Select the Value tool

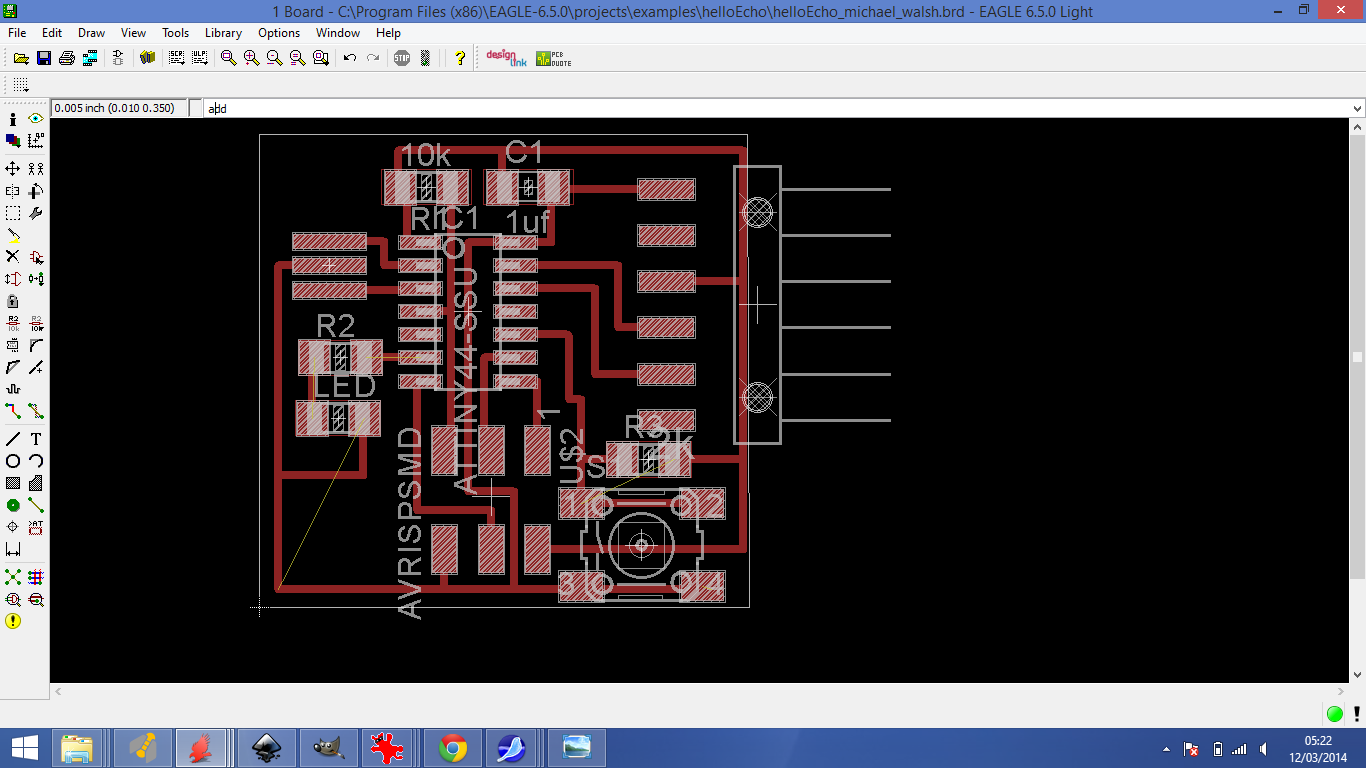(x=36, y=323)
